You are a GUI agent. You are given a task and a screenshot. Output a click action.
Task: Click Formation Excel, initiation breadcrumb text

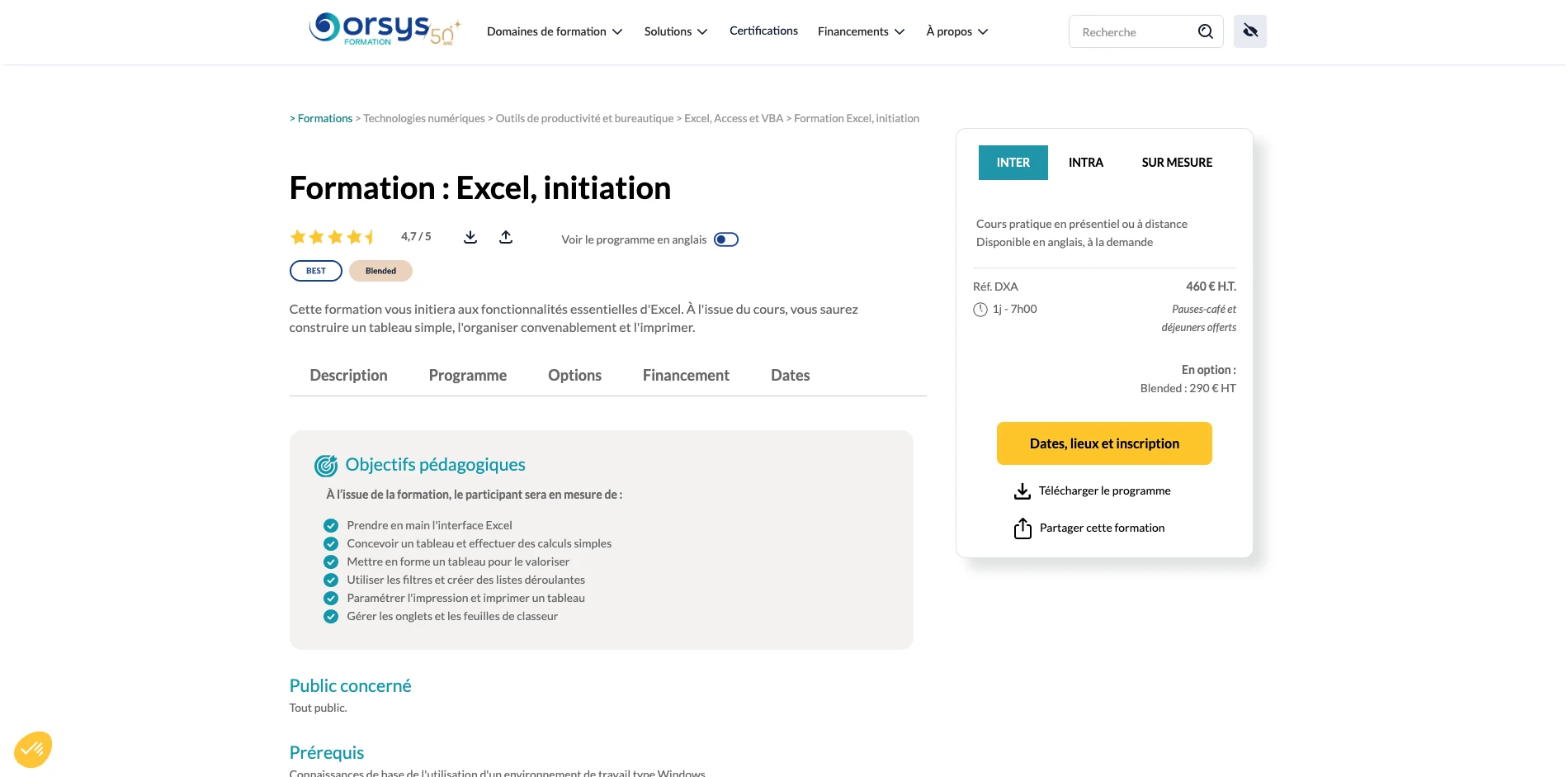(857, 119)
